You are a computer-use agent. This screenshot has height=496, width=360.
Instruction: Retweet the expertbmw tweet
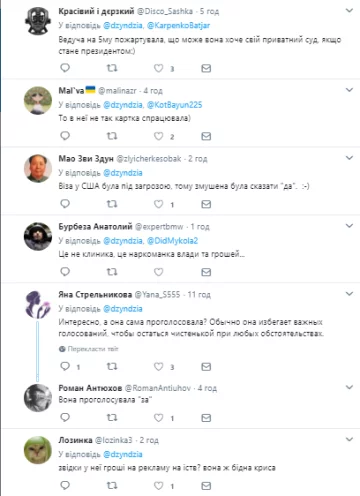pyautogui.click(x=112, y=272)
